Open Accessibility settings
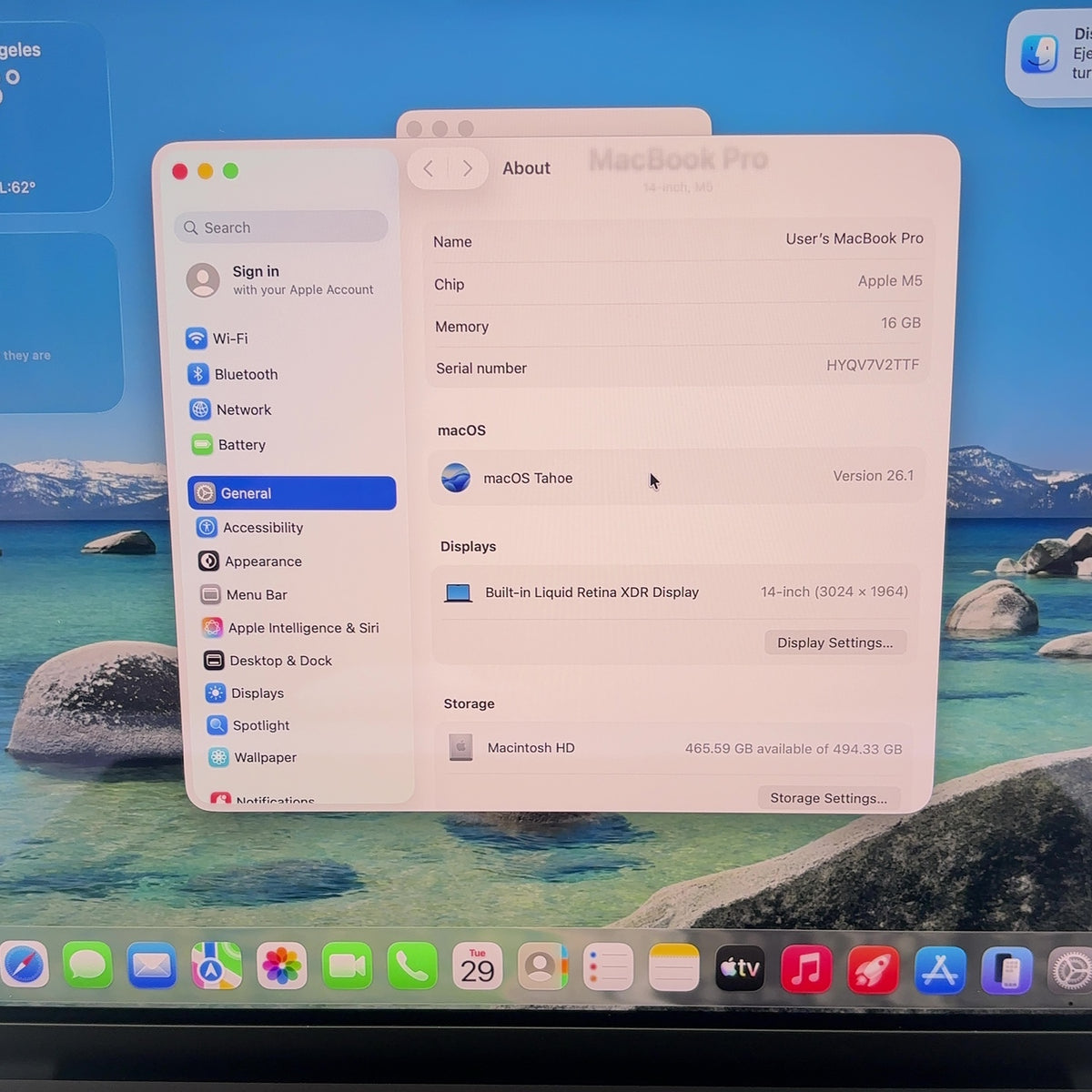Viewport: 1092px width, 1092px height. click(x=250, y=528)
